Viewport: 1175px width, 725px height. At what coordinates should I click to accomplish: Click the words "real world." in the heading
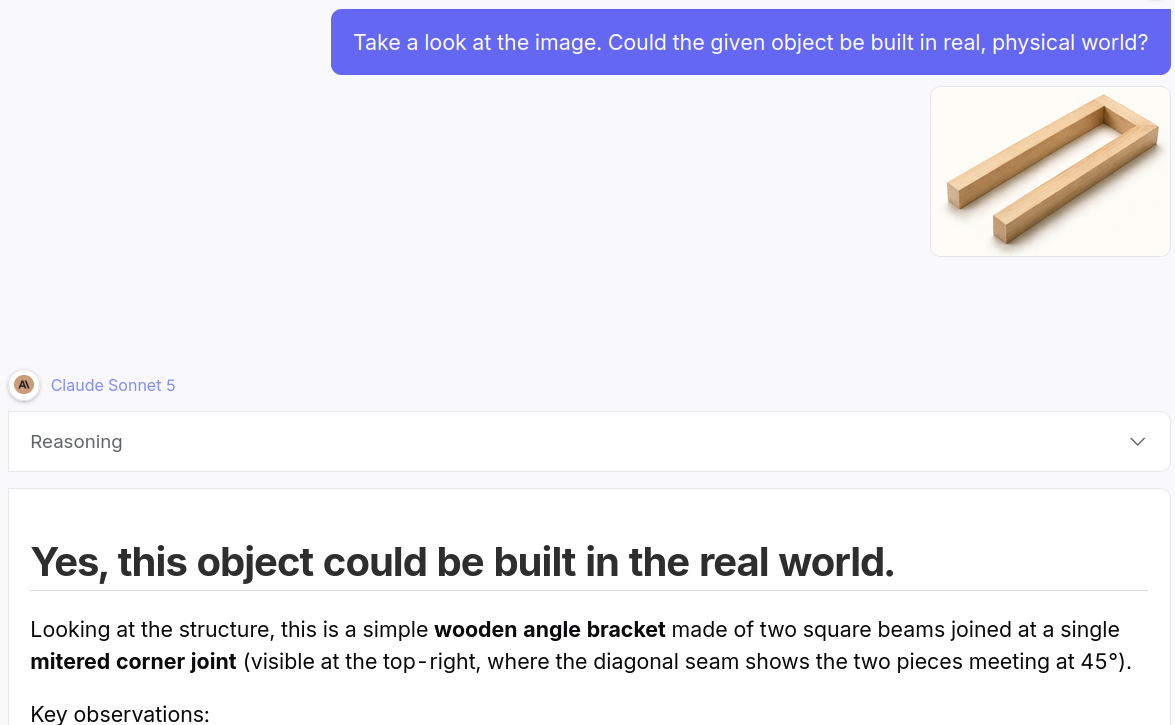point(797,562)
